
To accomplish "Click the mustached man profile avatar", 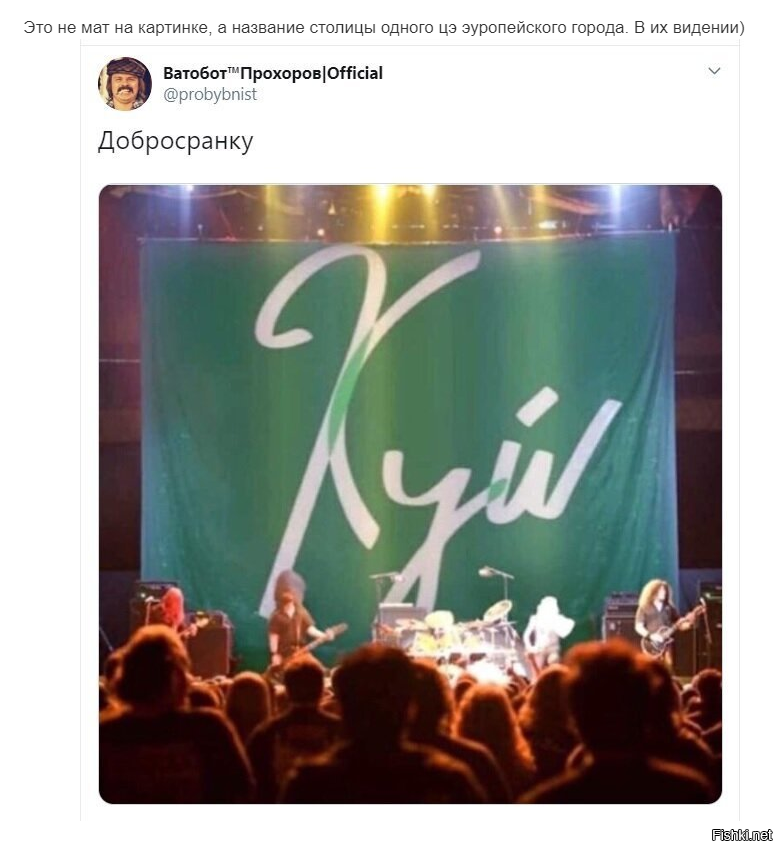I will [x=125, y=84].
